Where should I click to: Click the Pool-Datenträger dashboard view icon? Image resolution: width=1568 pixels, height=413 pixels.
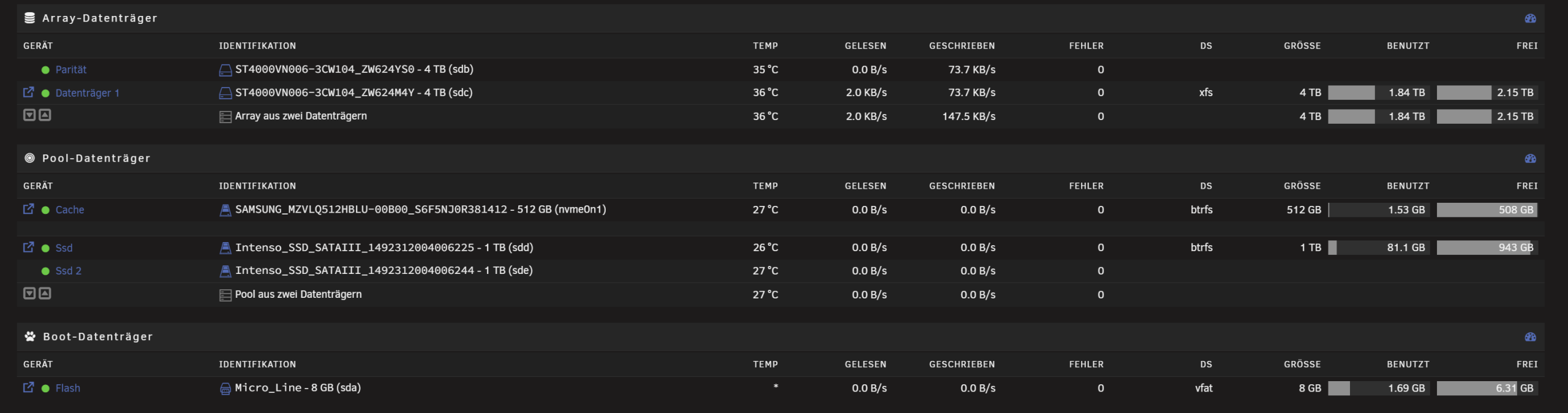pyautogui.click(x=1530, y=159)
